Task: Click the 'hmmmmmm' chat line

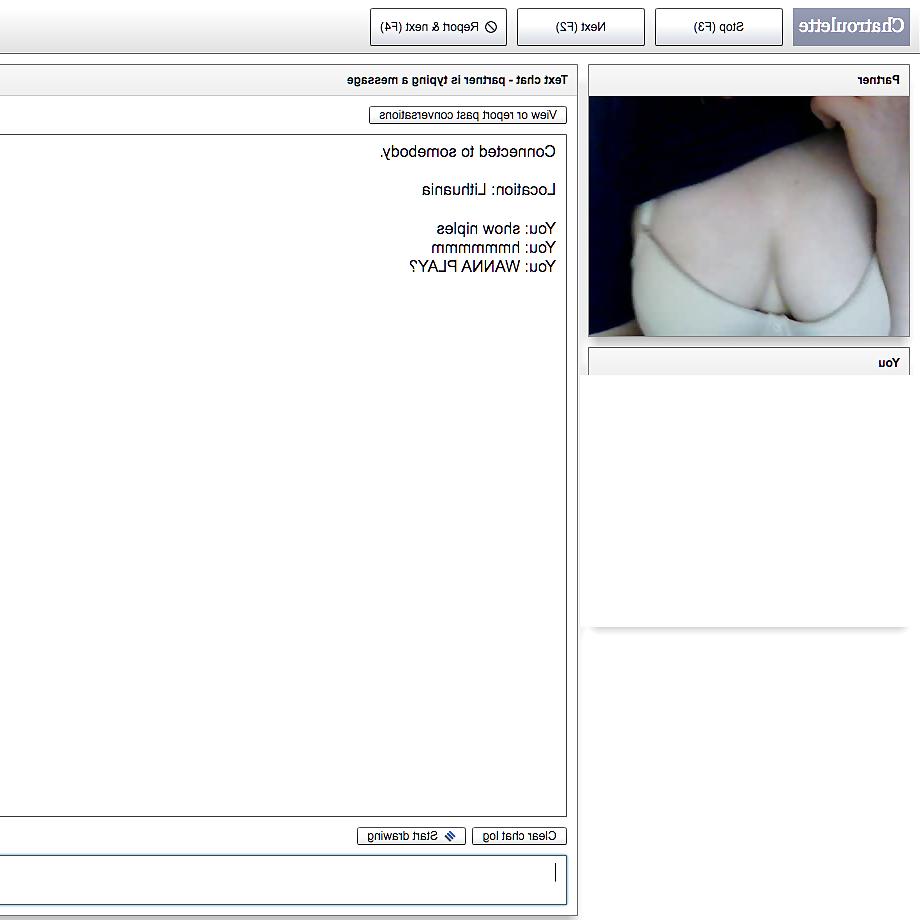Action: pos(493,248)
